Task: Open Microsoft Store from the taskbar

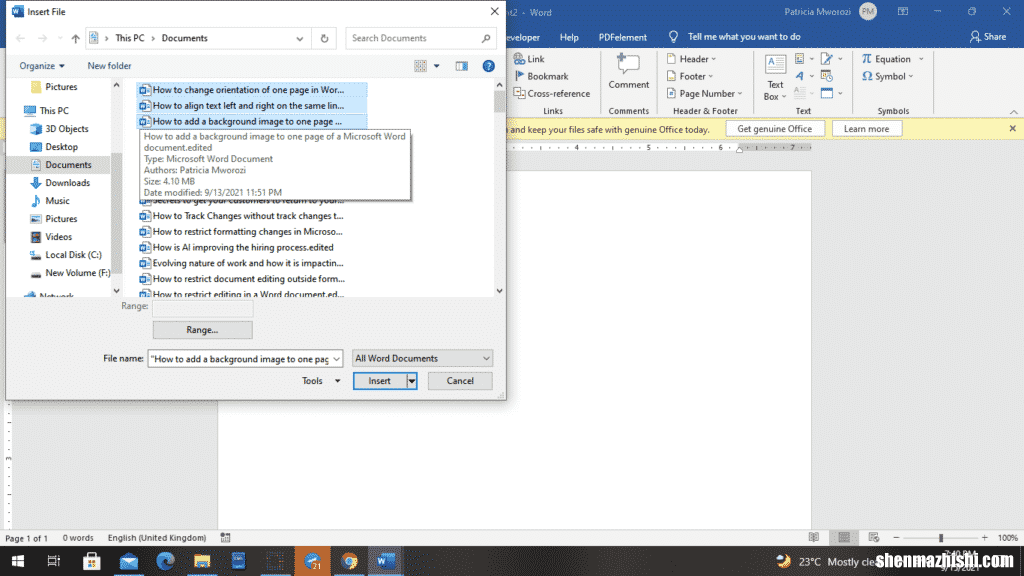Action: 91,561
